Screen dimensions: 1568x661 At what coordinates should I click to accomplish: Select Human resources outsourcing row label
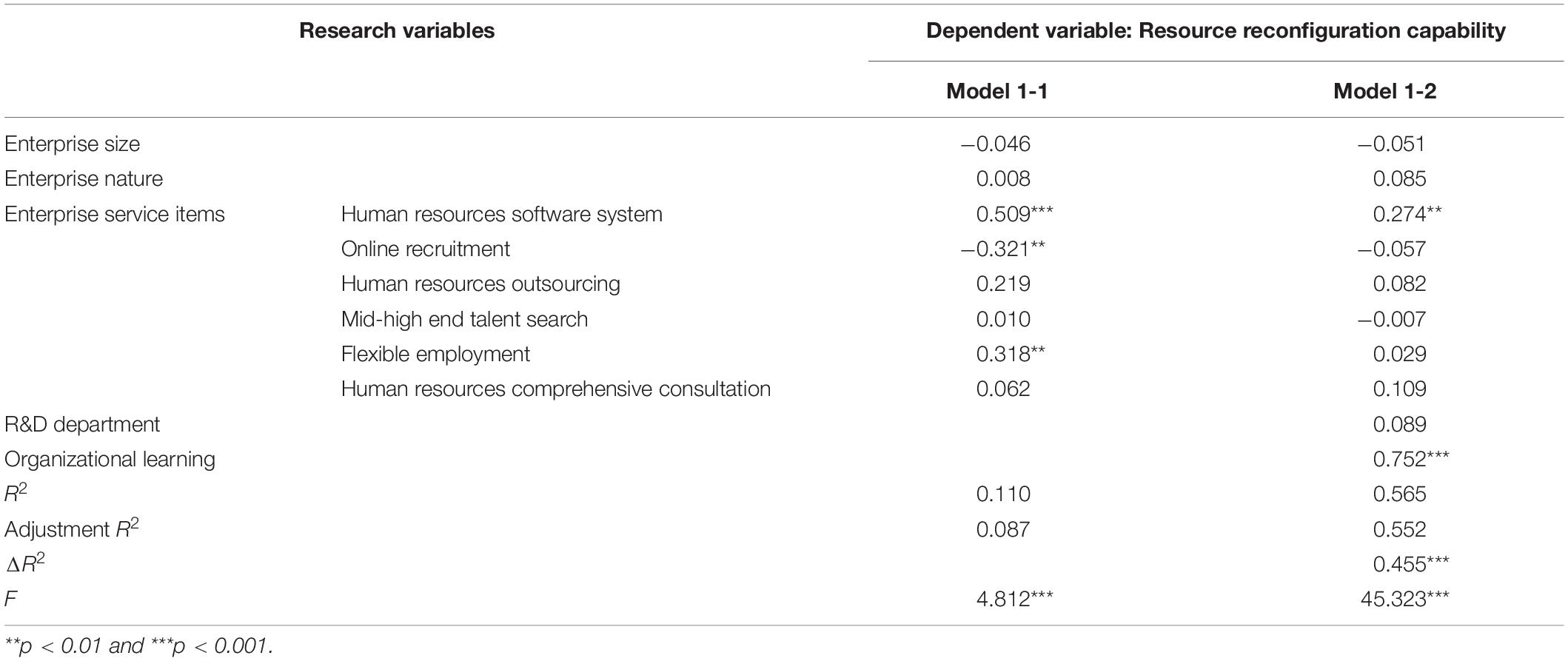pyautogui.click(x=480, y=283)
